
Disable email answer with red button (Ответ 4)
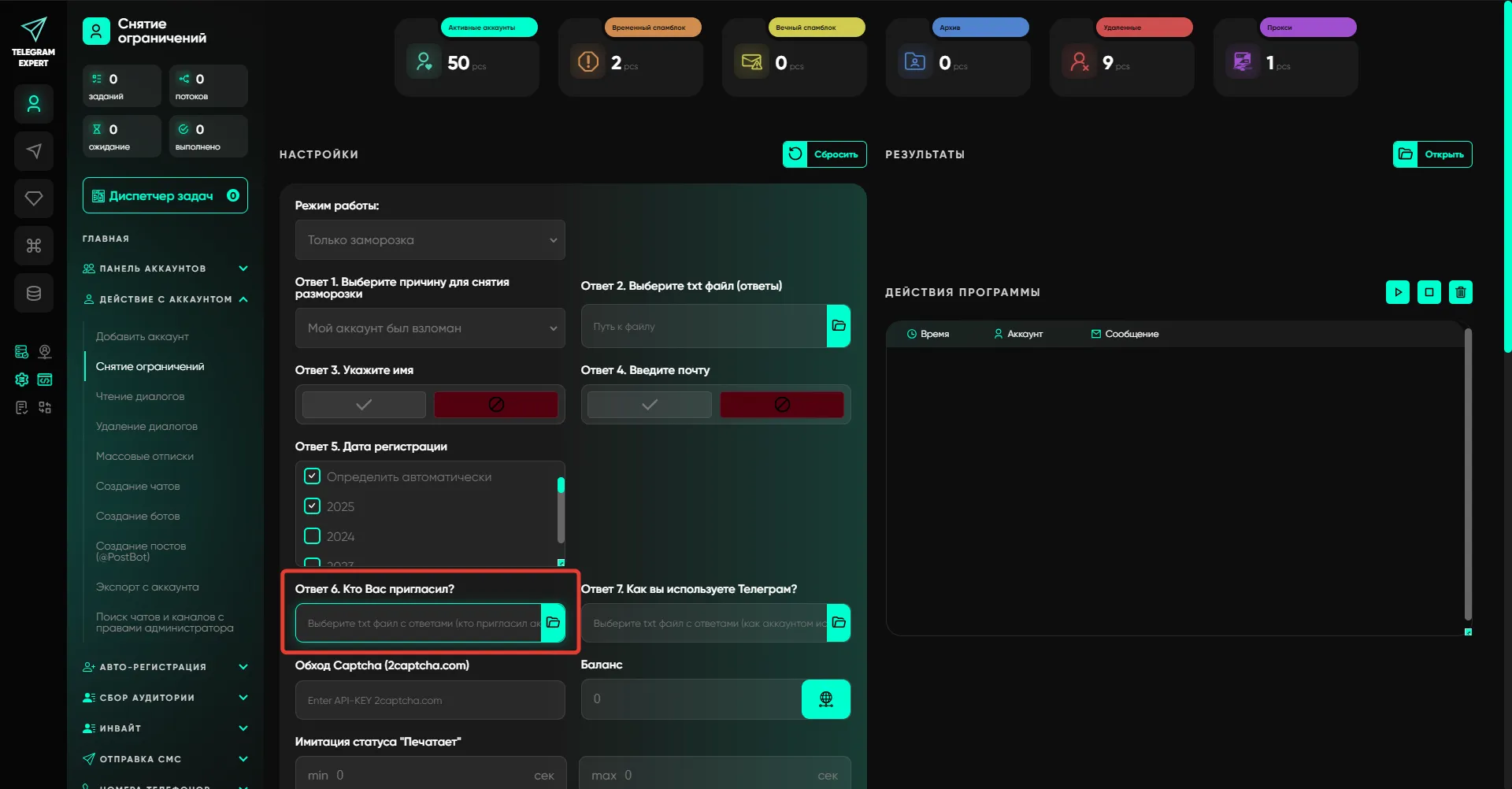coord(782,405)
